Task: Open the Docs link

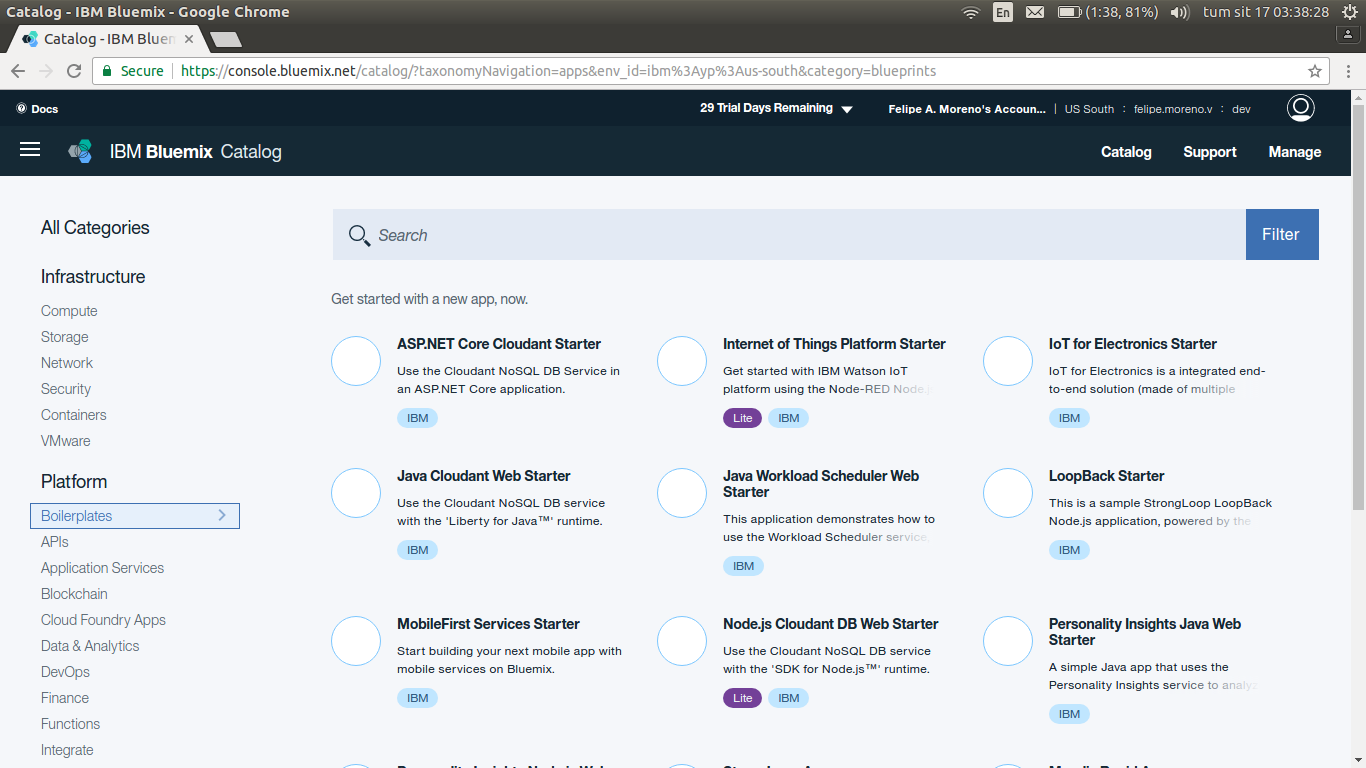Action: (x=38, y=109)
